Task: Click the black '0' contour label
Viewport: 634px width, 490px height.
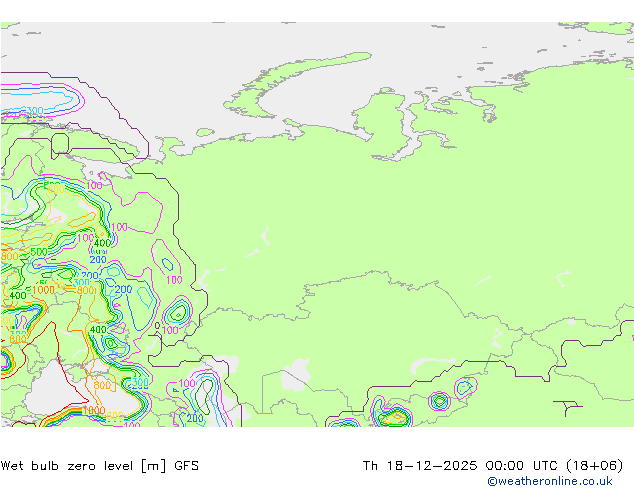Action: 157,325
